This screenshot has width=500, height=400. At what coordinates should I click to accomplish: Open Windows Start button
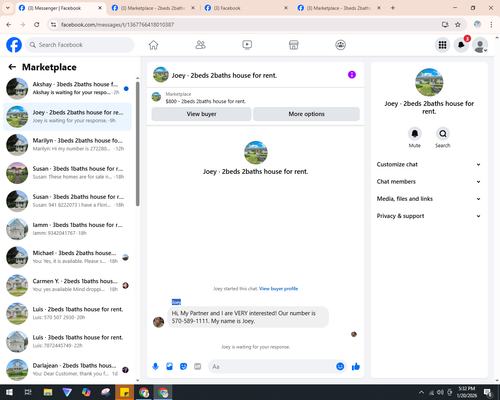[x=9, y=392]
